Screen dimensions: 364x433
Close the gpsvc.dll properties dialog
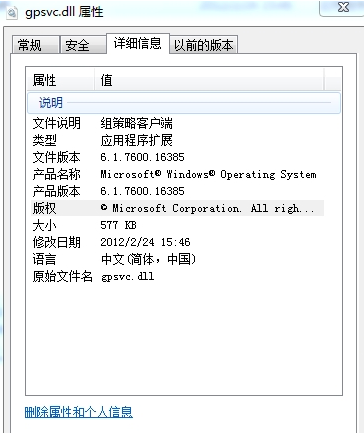click(343, 7)
